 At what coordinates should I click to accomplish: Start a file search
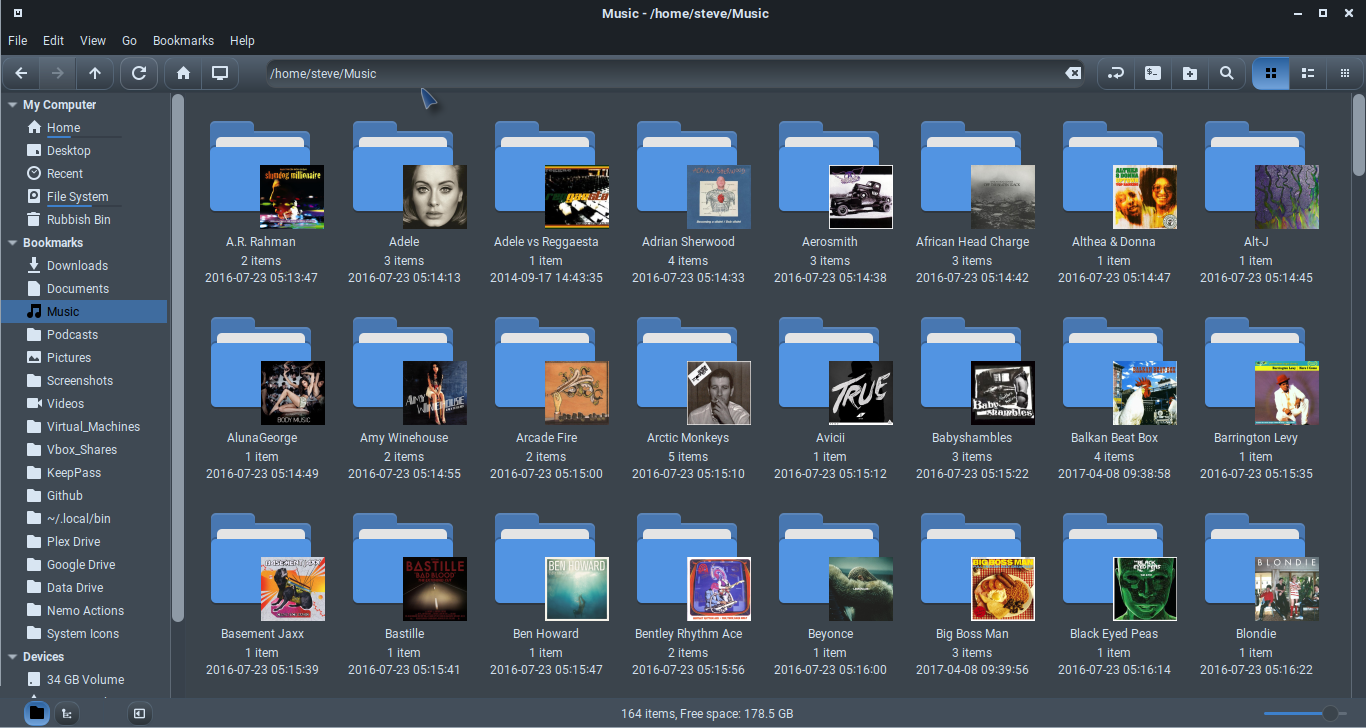pyautogui.click(x=1227, y=73)
